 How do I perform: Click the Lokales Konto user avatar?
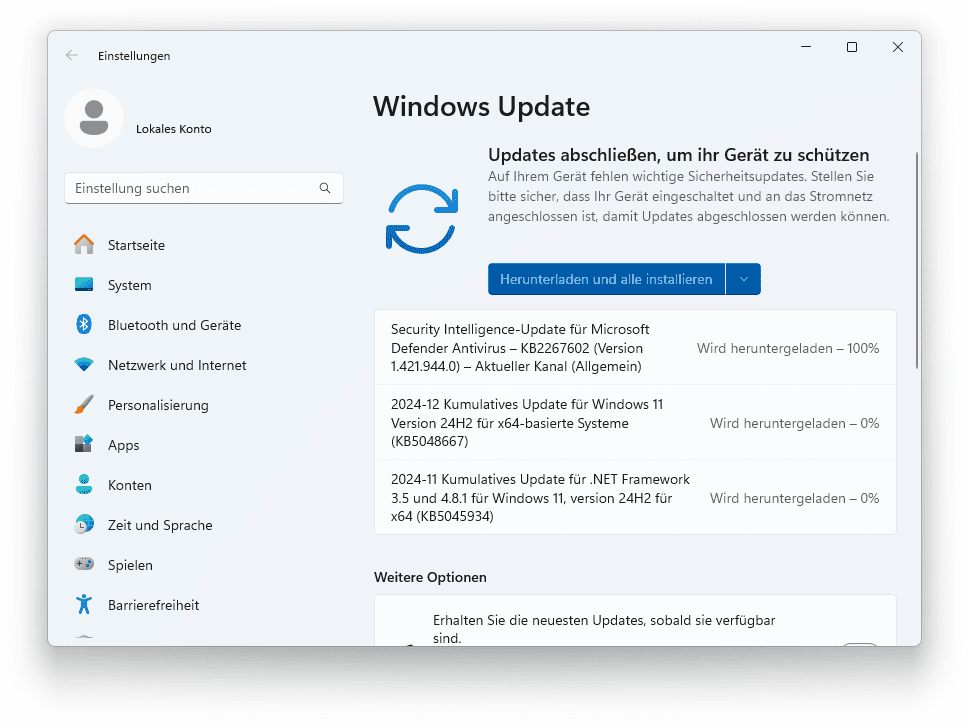click(x=94, y=118)
